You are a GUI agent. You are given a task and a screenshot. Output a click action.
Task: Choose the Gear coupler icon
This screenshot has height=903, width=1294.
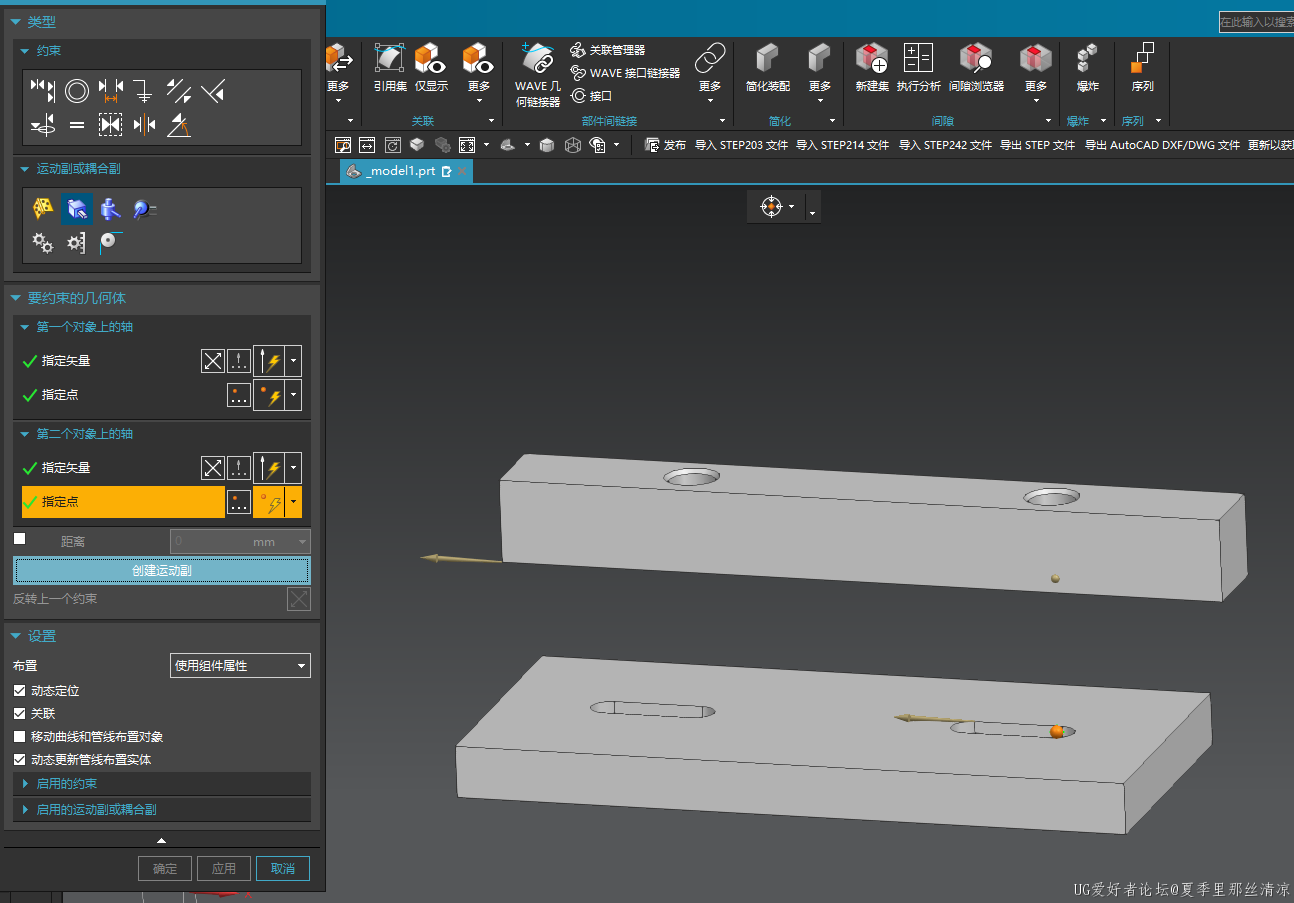pos(43,242)
